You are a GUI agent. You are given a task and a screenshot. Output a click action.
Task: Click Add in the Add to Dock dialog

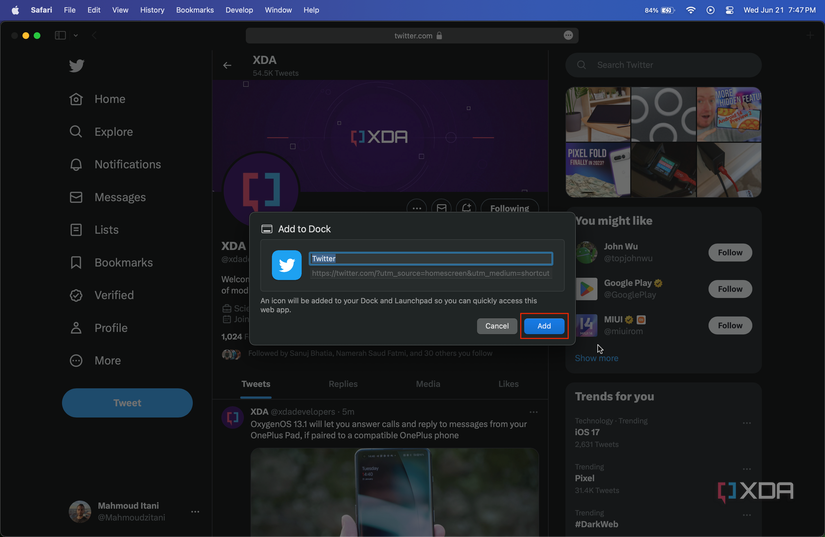coord(544,326)
